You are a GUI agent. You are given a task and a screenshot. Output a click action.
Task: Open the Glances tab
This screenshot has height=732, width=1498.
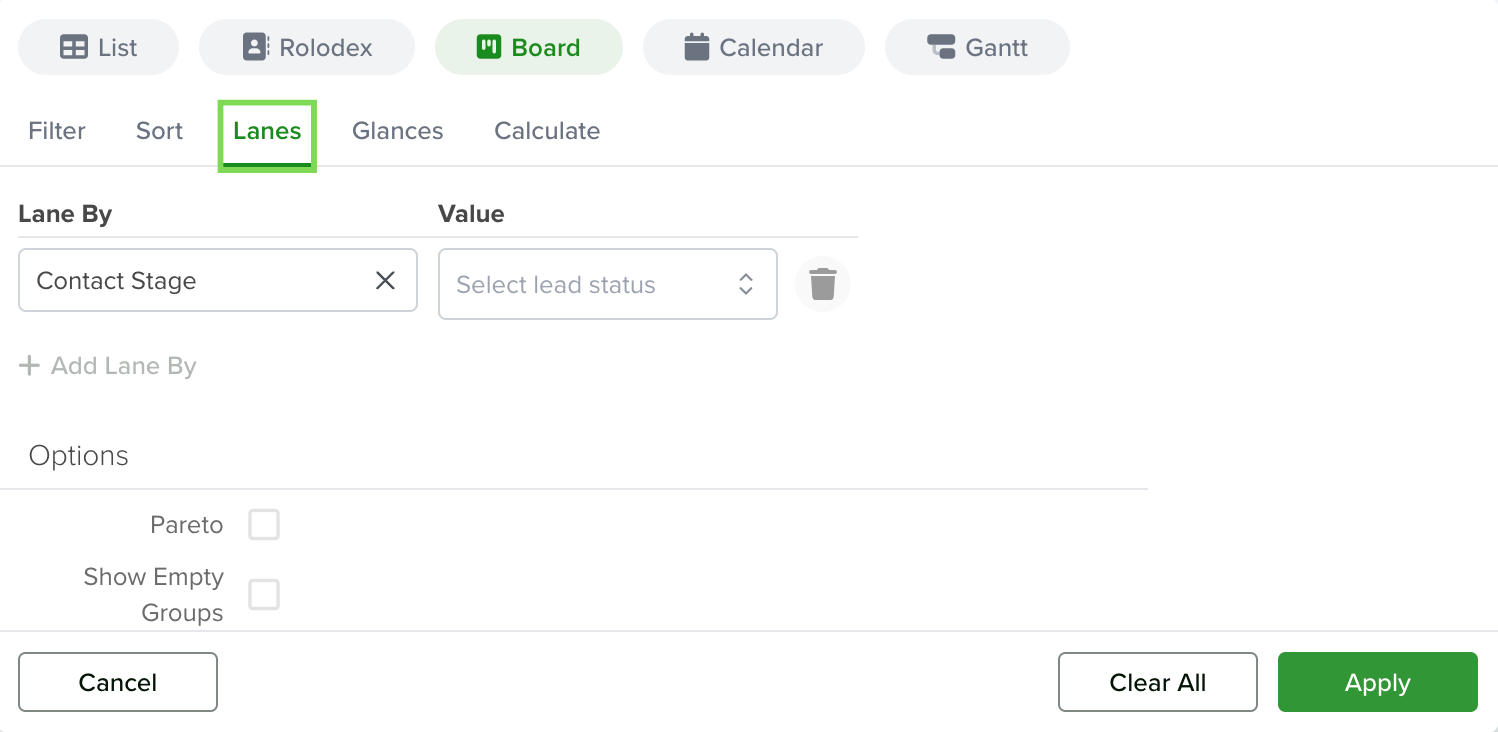pos(398,131)
